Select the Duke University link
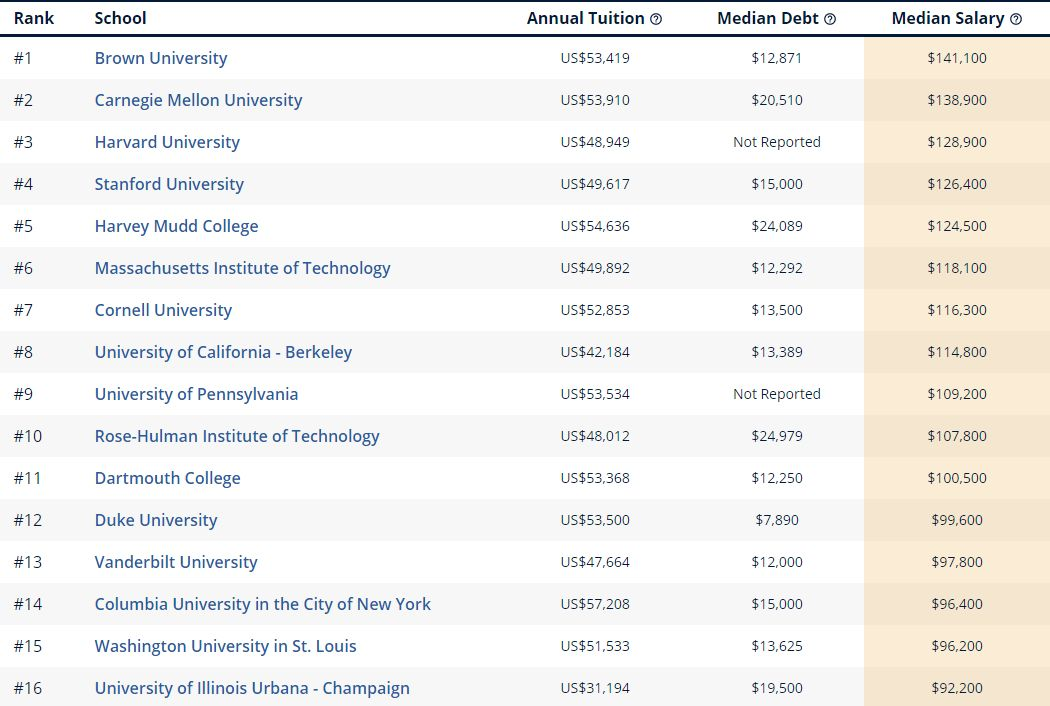This screenshot has height=706, width=1050. coord(156,520)
